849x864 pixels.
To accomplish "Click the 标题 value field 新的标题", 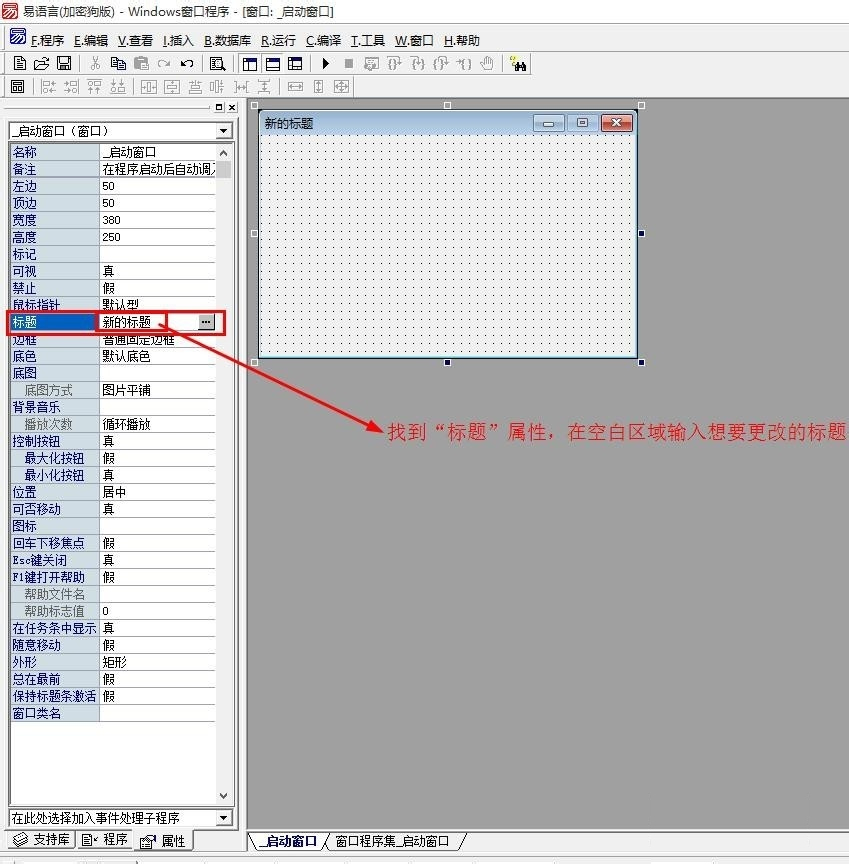I will coord(149,322).
